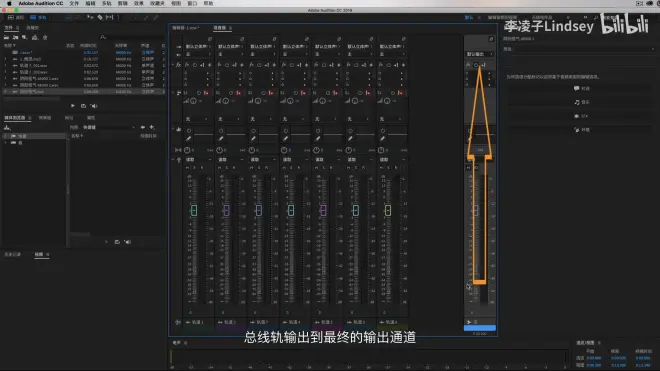
Task: Select the 对话 dialogue type in Essential Sound
Action: [x=582, y=88]
